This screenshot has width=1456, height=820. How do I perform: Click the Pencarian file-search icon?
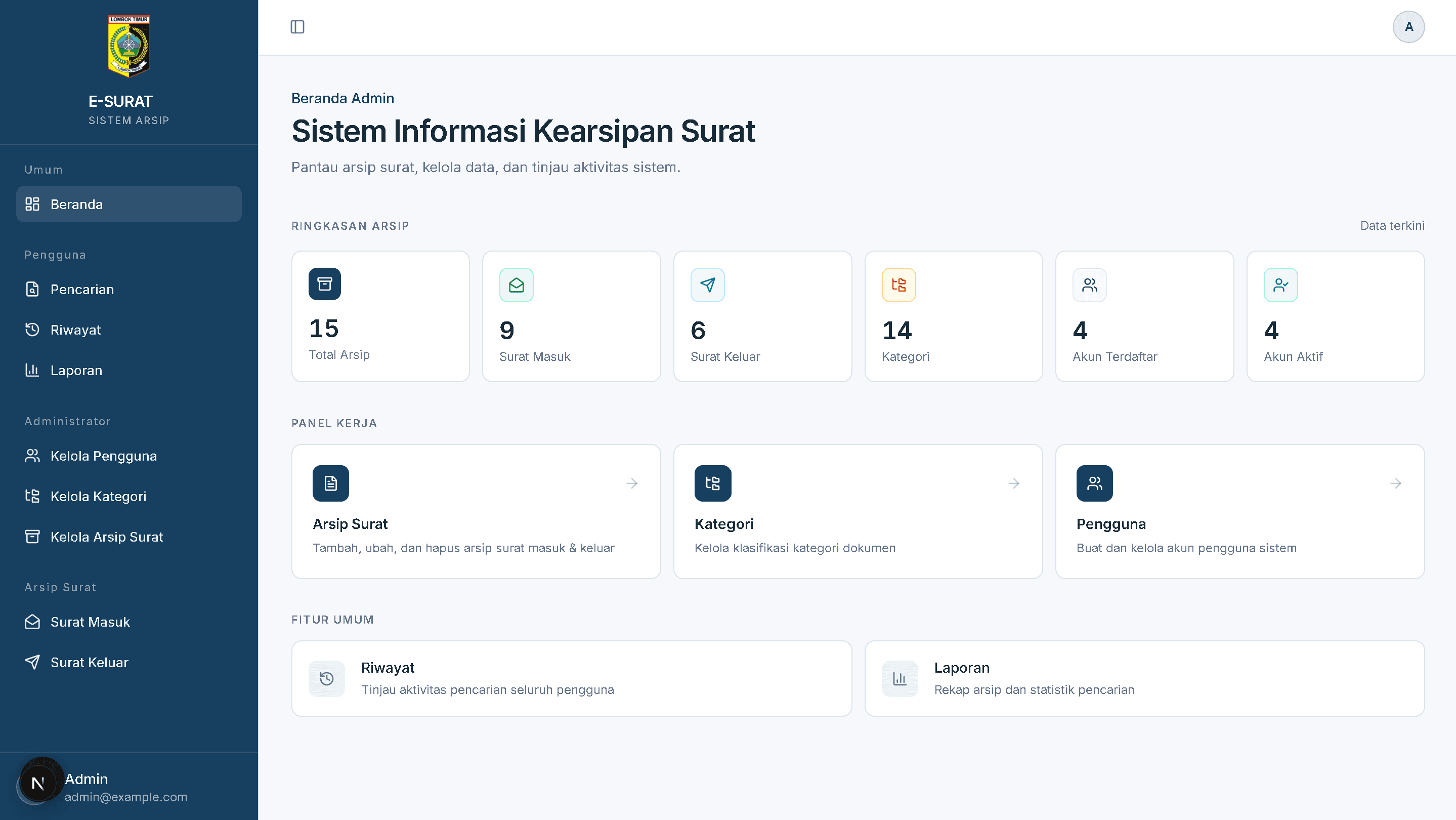coord(32,289)
